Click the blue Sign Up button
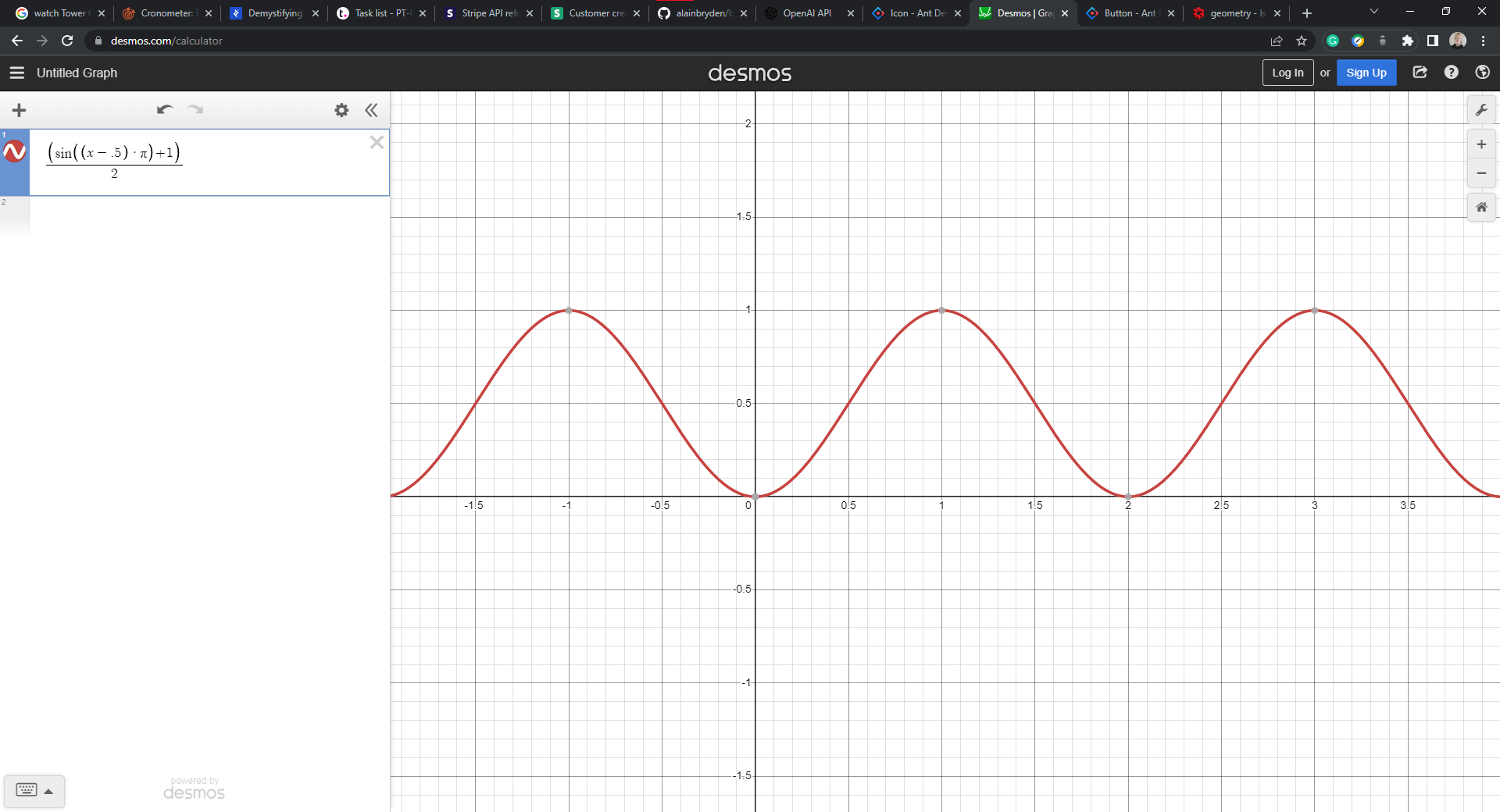This screenshot has width=1500, height=812. tap(1366, 73)
